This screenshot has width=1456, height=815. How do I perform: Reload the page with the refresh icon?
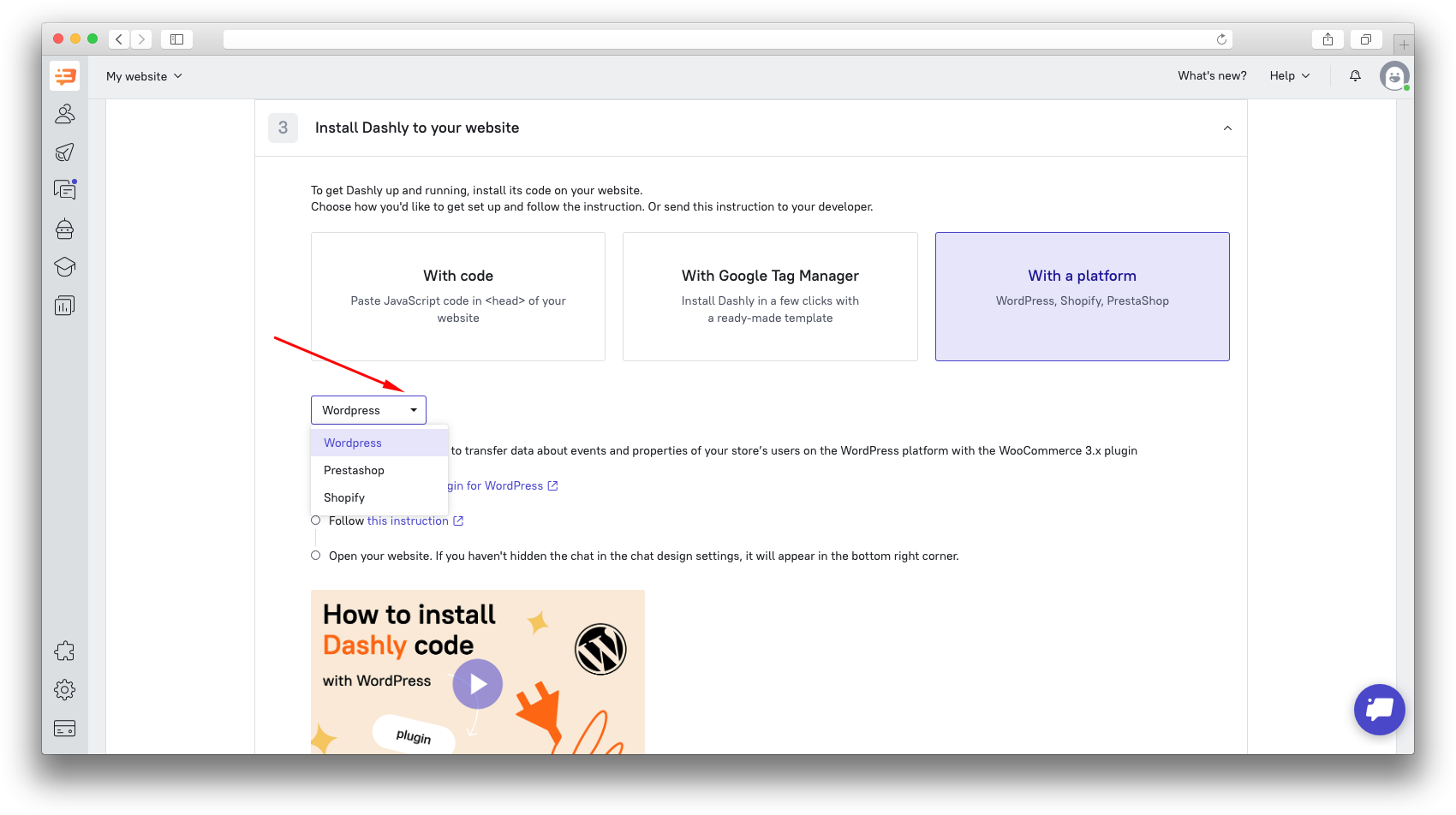click(1221, 39)
